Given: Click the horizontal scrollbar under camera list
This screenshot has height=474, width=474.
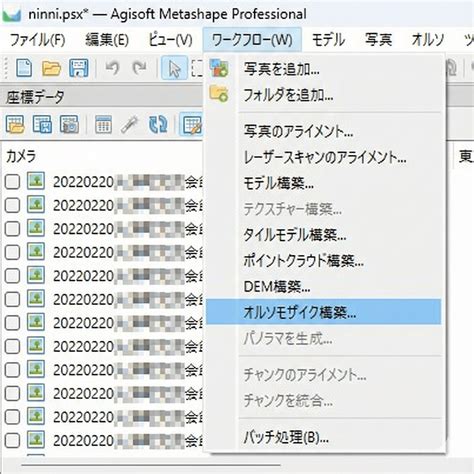Looking at the screenshot, I should [x=151, y=465].
